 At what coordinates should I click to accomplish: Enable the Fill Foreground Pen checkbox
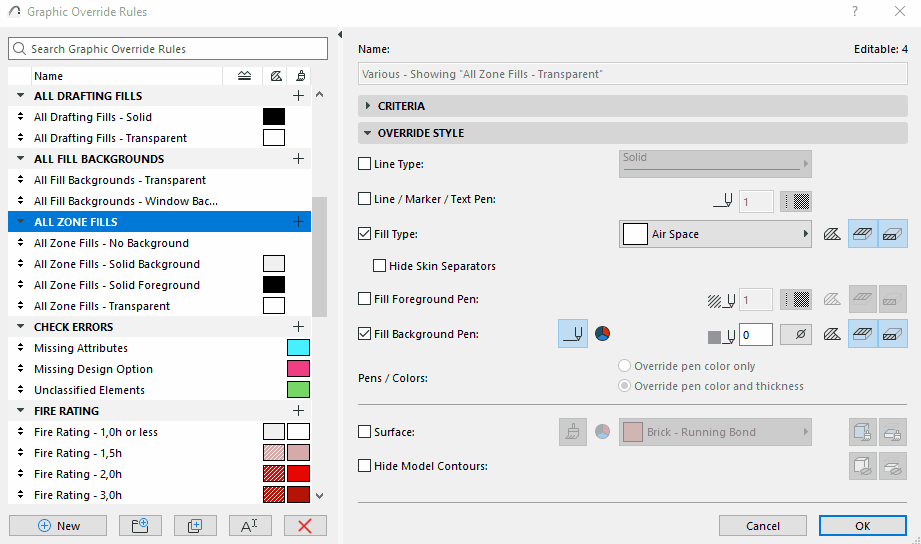pos(364,298)
